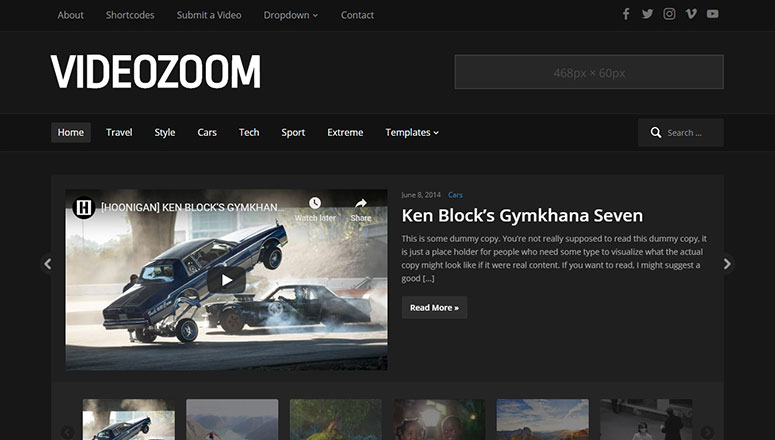
Task: Click thumbnail carousel right arrow
Action: coord(707,433)
